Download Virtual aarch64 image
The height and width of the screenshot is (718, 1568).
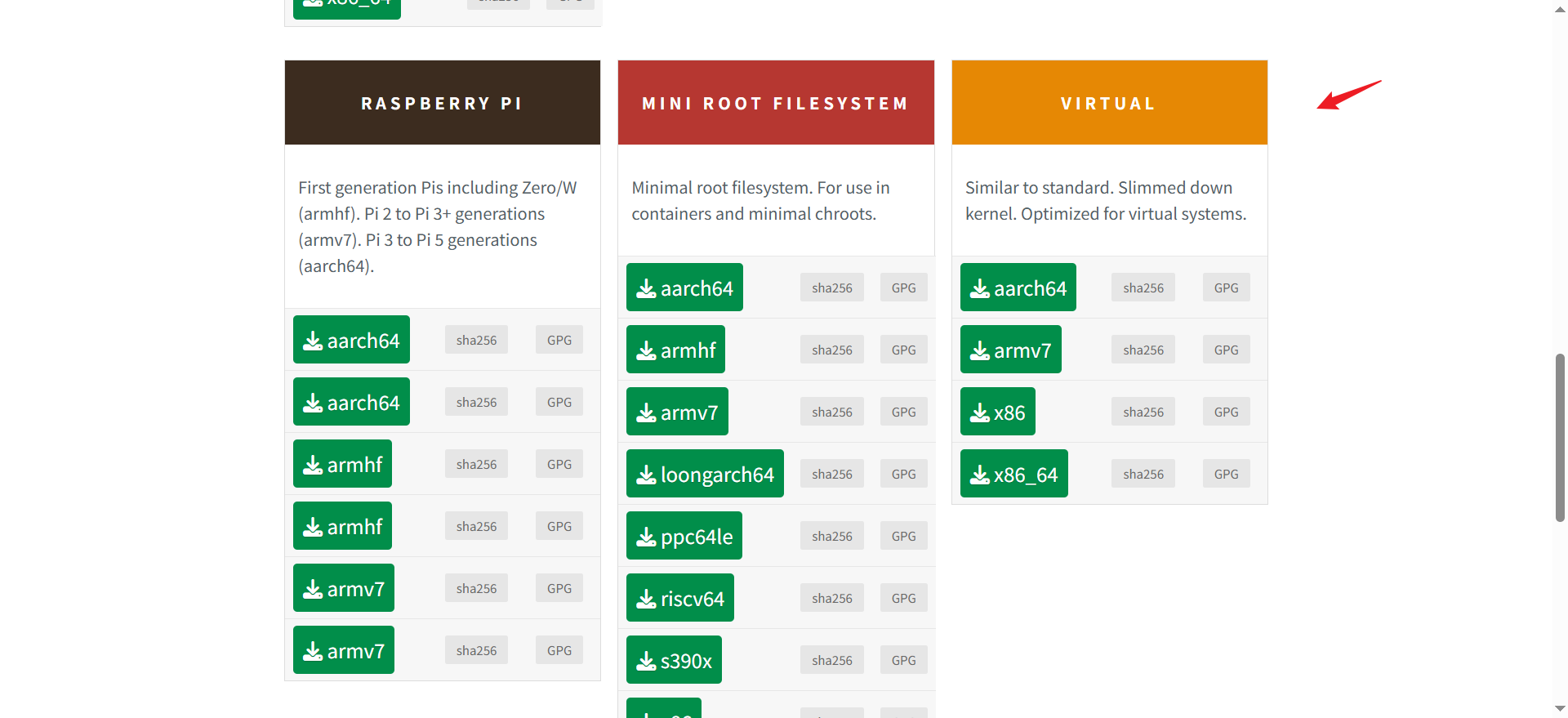(x=1018, y=288)
